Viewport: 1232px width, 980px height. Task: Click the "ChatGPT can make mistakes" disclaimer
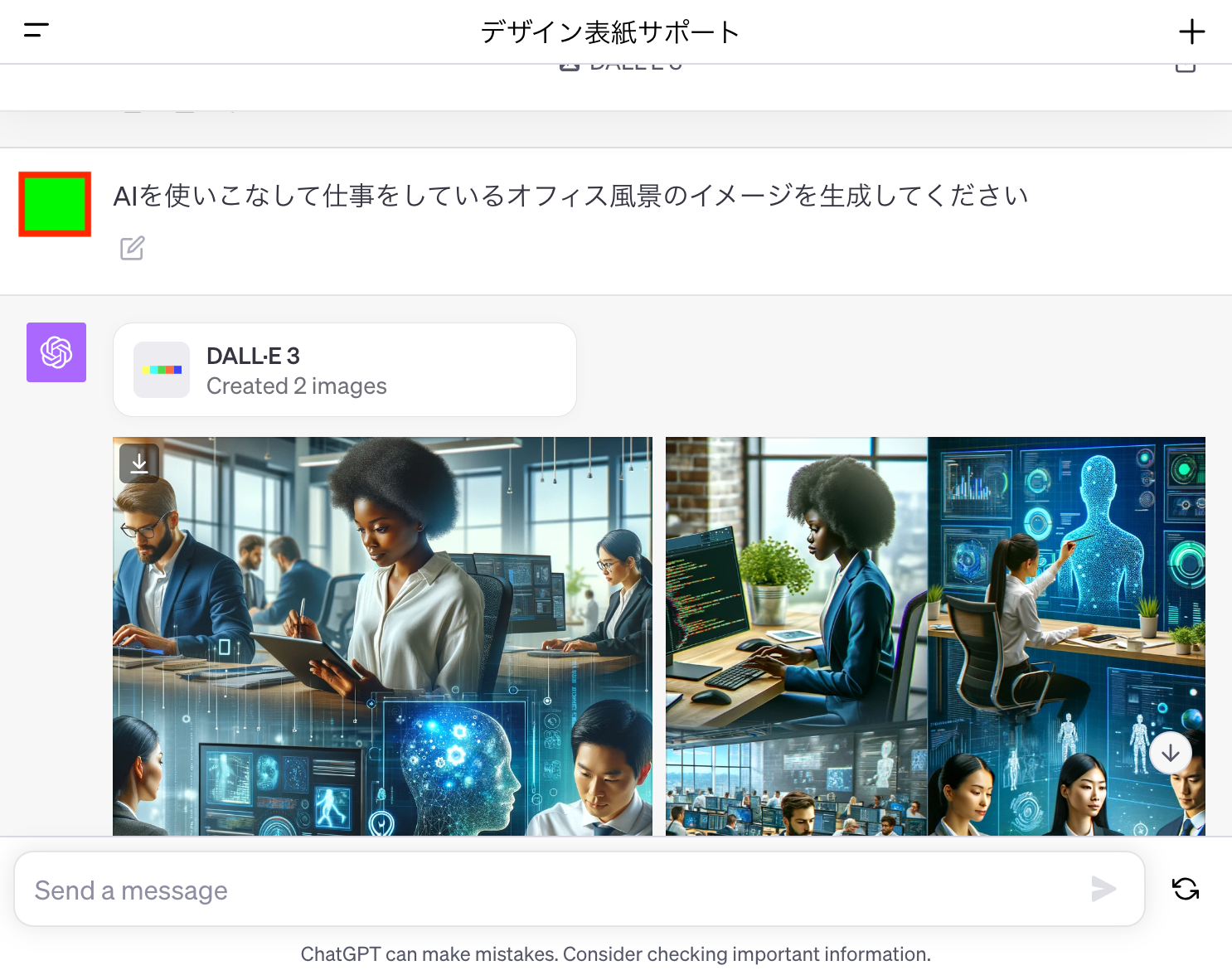pyautogui.click(x=615, y=954)
